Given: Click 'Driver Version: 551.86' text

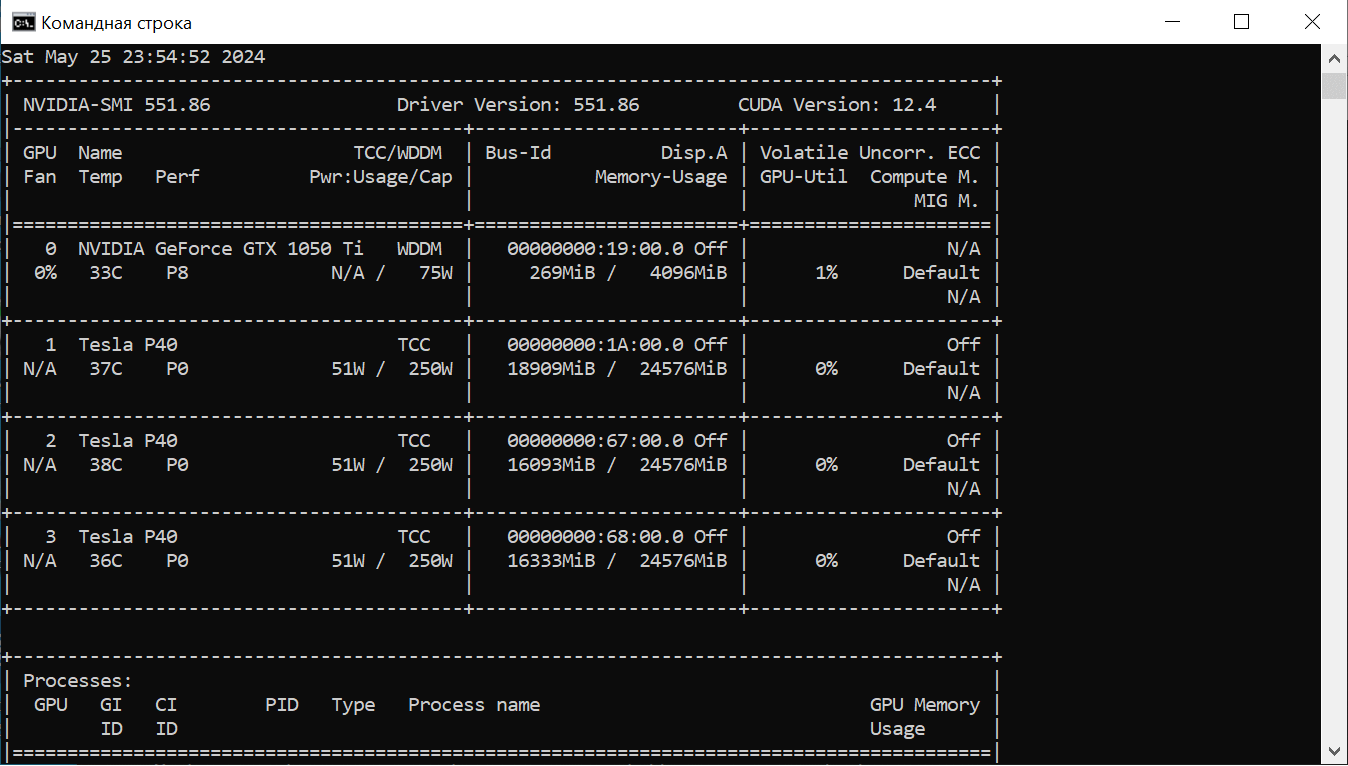Looking at the screenshot, I should 518,105.
